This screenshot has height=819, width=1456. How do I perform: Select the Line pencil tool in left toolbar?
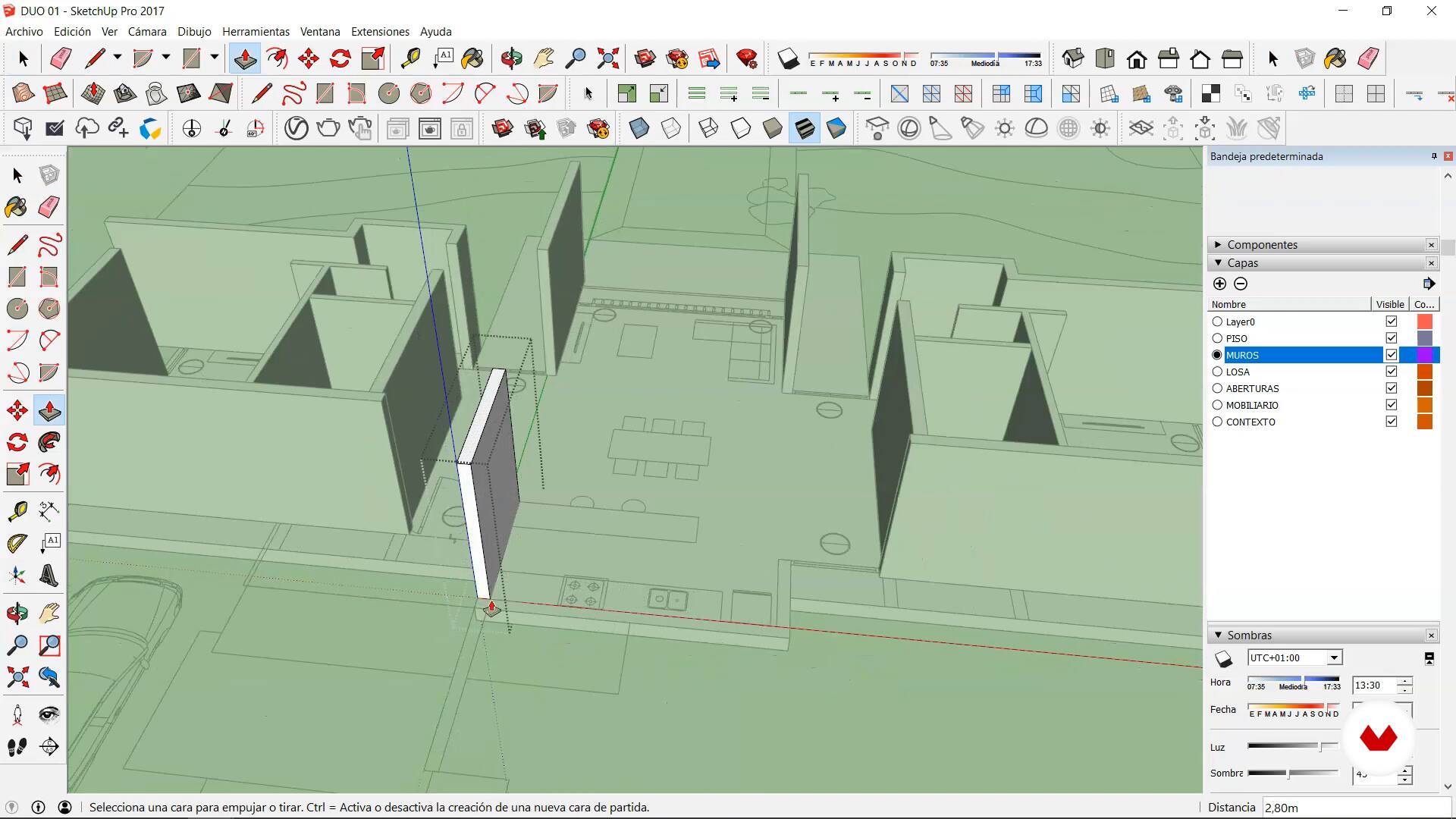[17, 245]
